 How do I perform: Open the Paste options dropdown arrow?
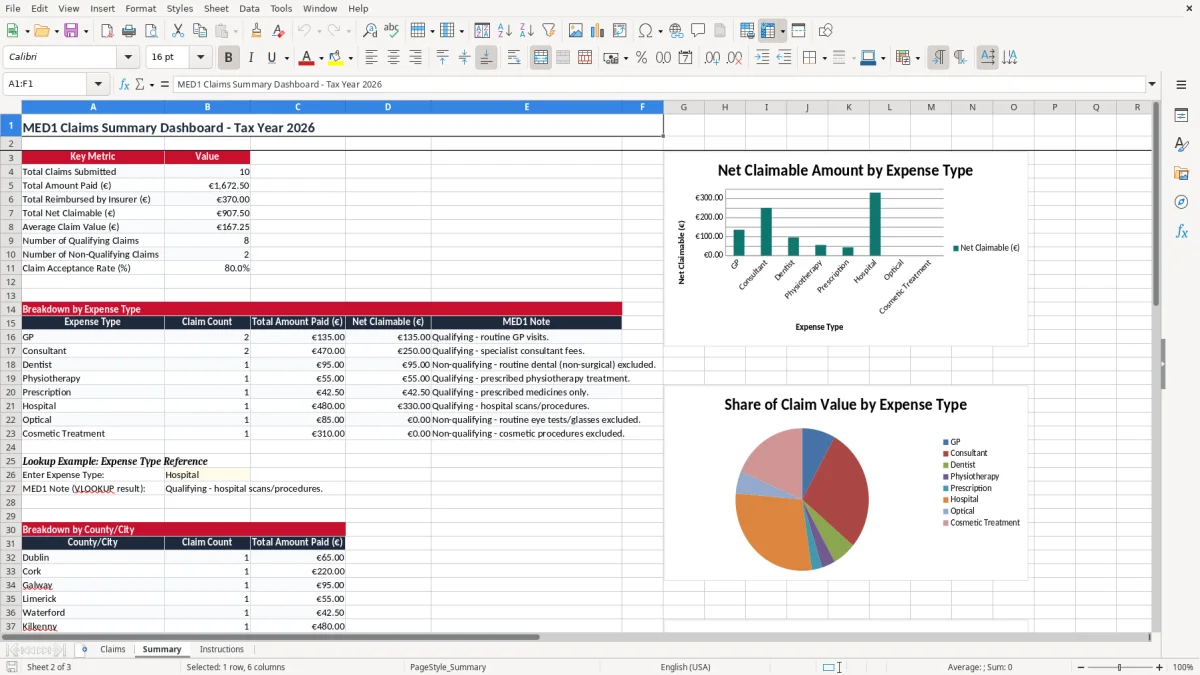click(x=235, y=31)
